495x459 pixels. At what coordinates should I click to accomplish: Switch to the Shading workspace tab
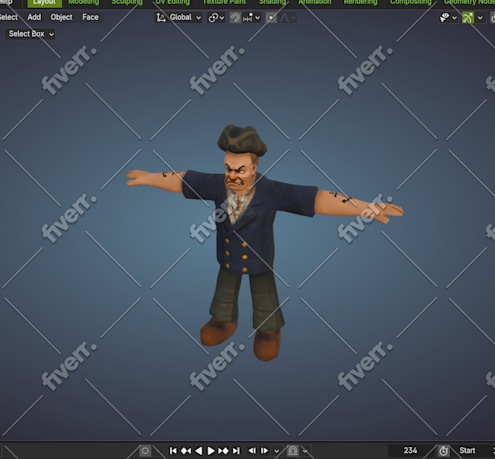click(272, 3)
